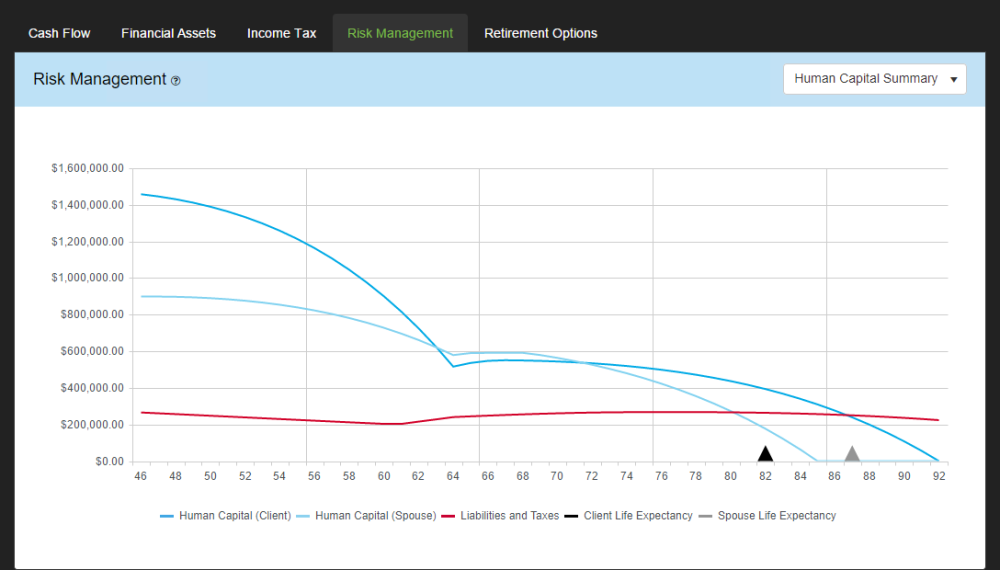Open the Cash Flow tab
The height and width of the screenshot is (570, 1000).
coord(59,33)
